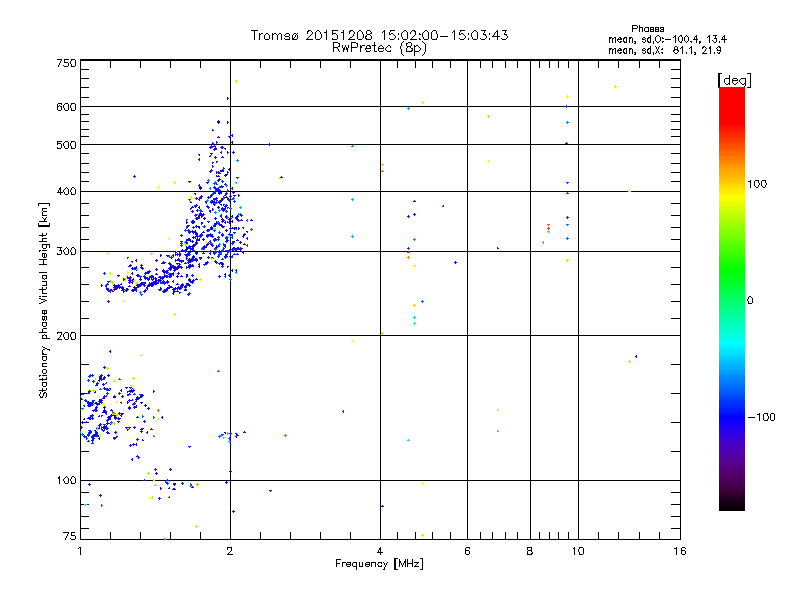800x600 pixels.
Task: Click the y-axis tick label '75'
Action: click(70, 536)
